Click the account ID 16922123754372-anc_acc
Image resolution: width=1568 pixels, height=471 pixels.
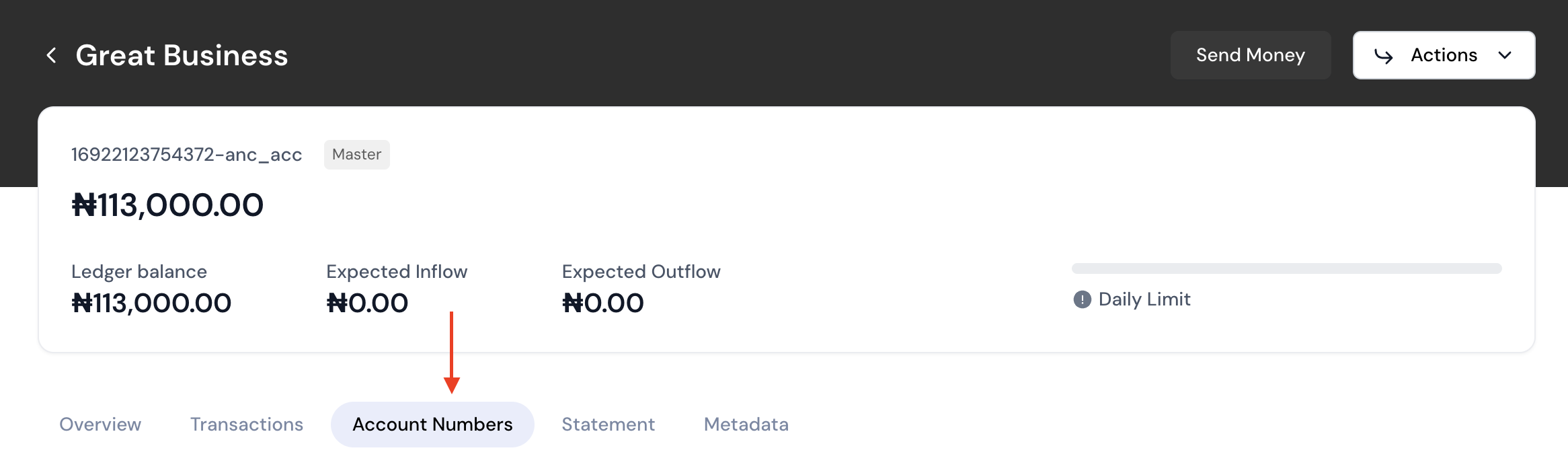[186, 155]
